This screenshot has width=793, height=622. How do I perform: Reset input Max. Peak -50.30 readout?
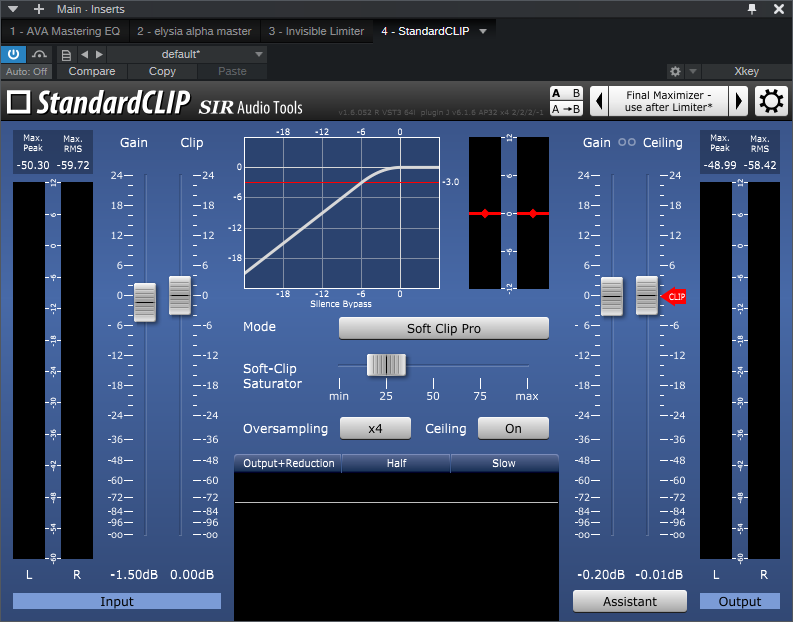point(33,165)
